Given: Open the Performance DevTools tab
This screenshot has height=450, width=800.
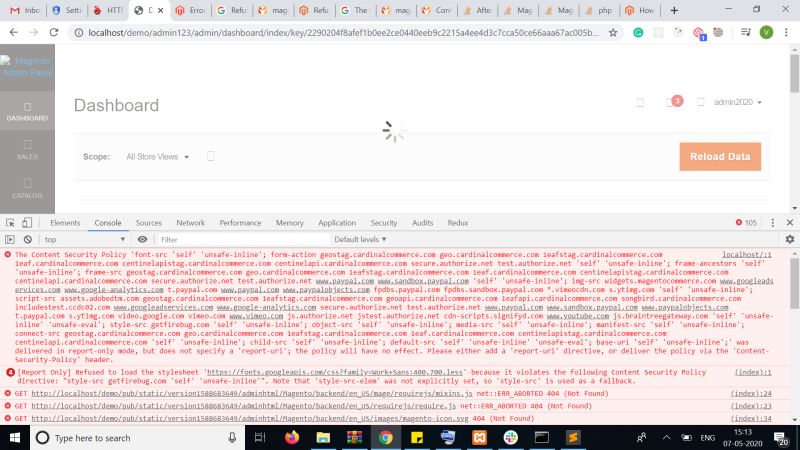Looking at the screenshot, I should [x=240, y=223].
